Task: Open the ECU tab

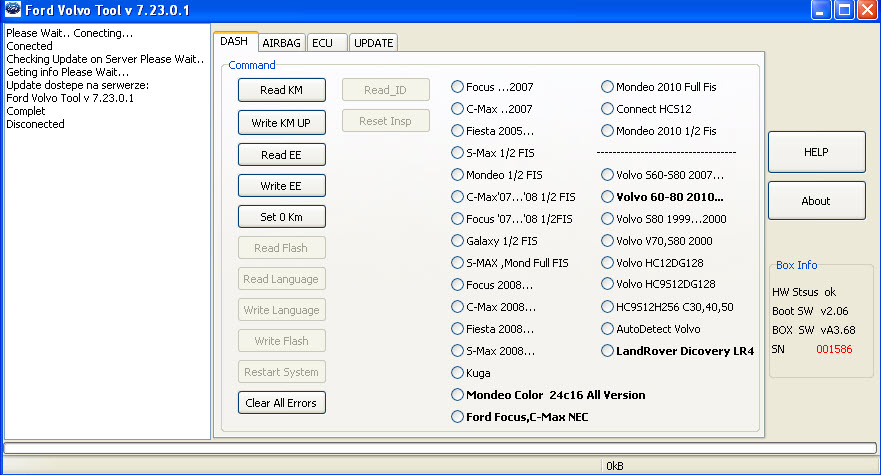Action: click(x=326, y=43)
